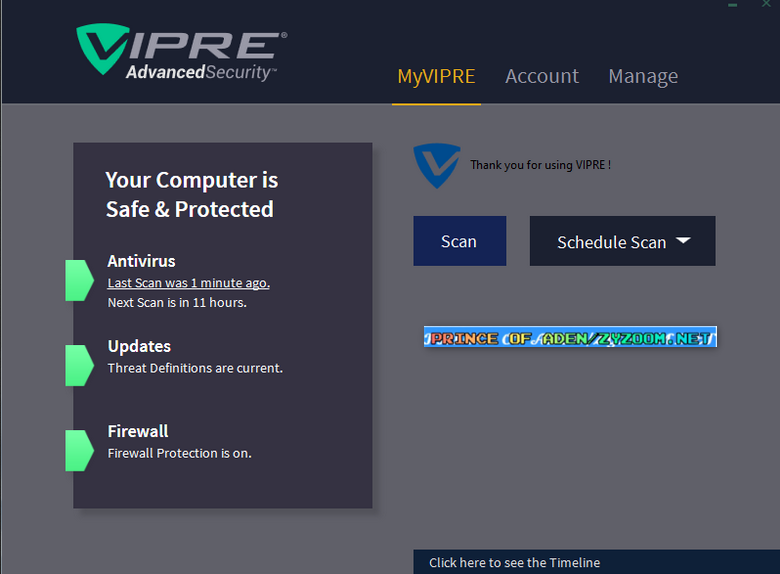Viewport: 780px width, 574px height.
Task: Expand the Schedule Scan dropdown arrow
Action: (683, 240)
